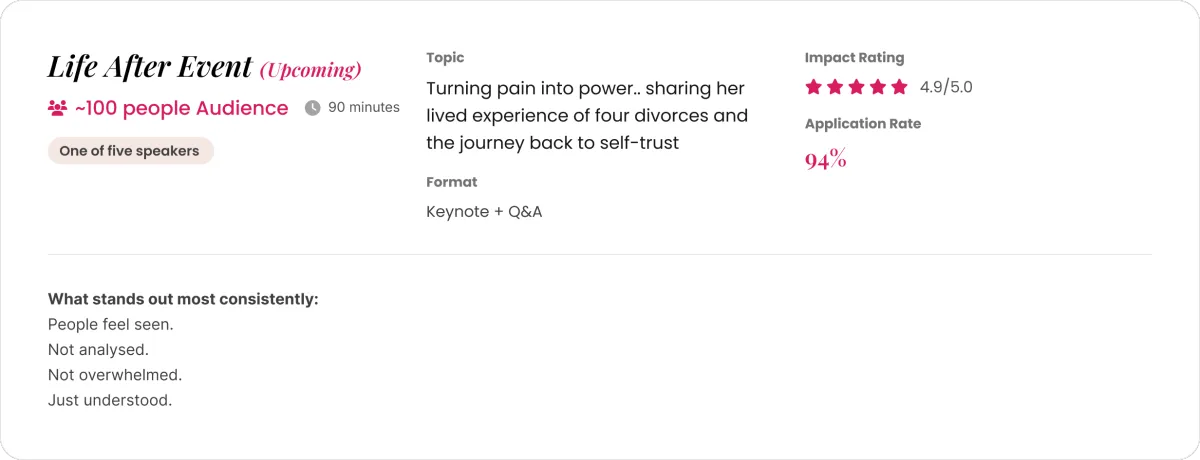
Task: Click the second rating star
Action: tap(835, 87)
